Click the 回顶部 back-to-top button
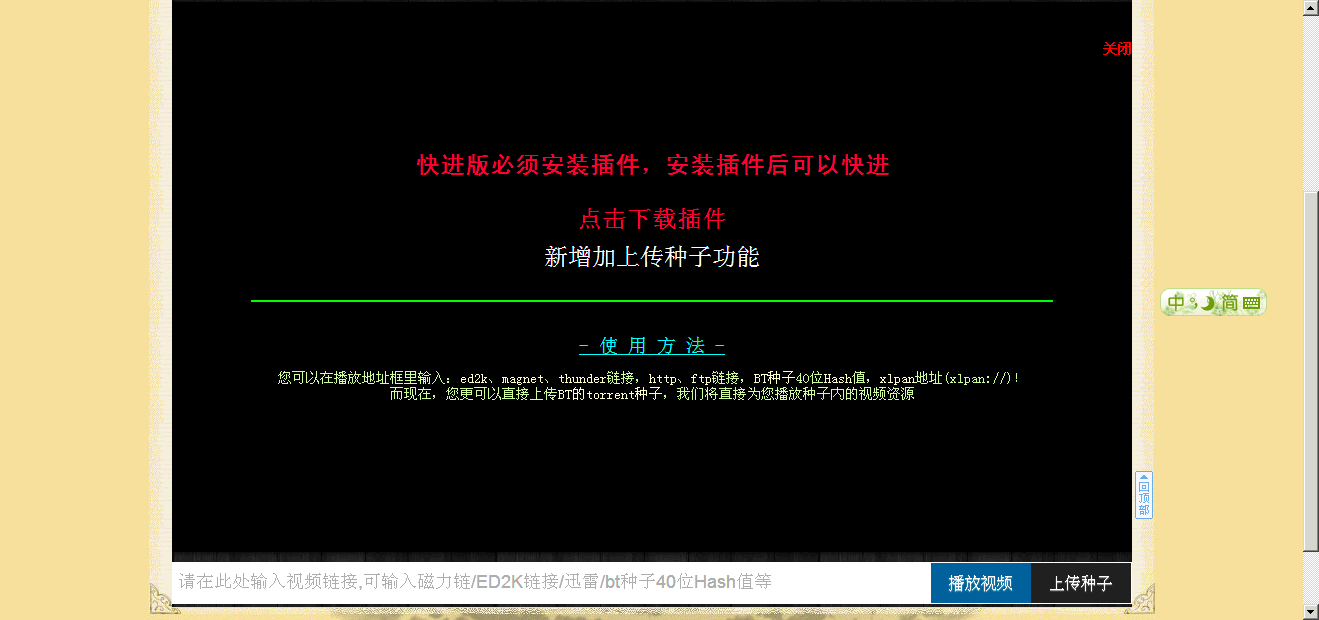 (x=1144, y=497)
